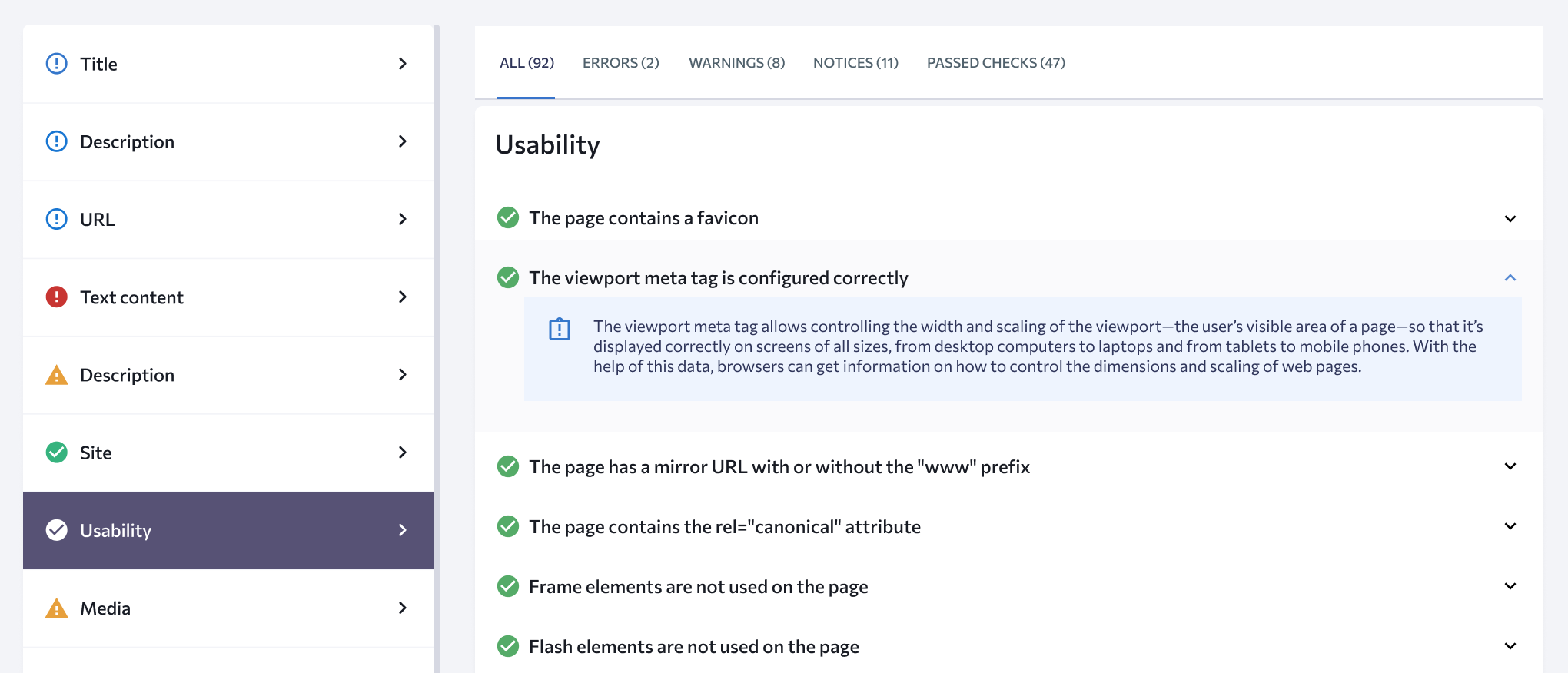Click the green check icon beside Site
This screenshot has width=1568, height=673.
(57, 453)
